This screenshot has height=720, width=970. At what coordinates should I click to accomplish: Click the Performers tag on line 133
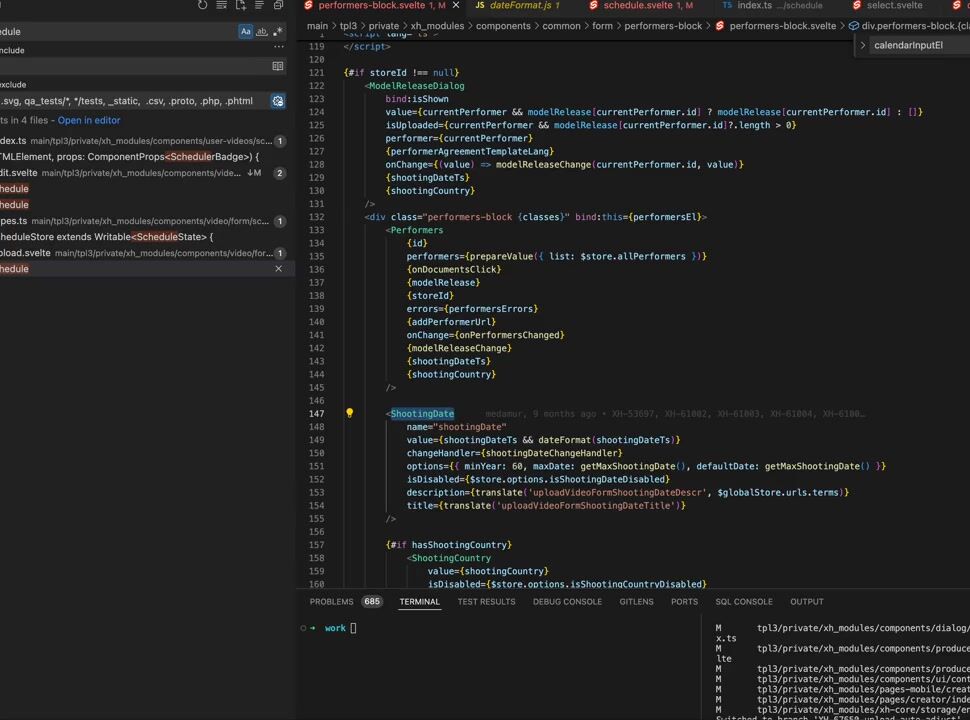416,230
